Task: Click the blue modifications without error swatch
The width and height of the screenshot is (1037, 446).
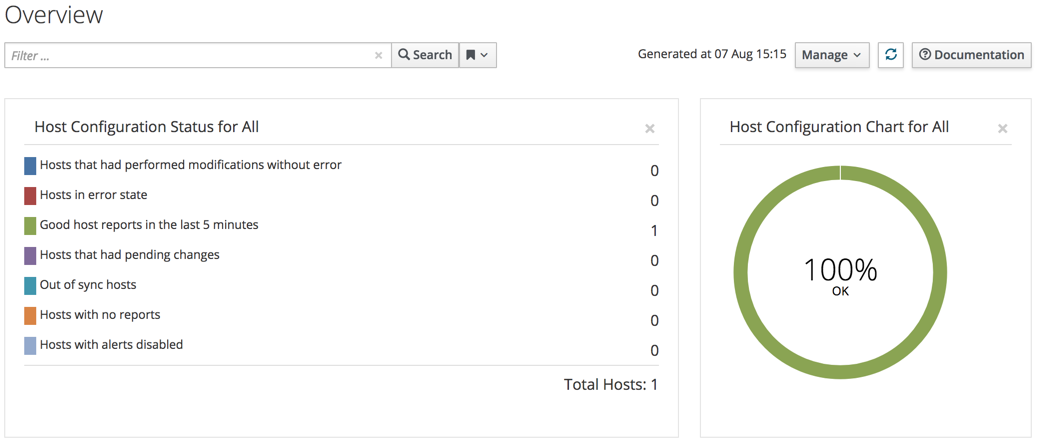Action: pyautogui.click(x=30, y=166)
